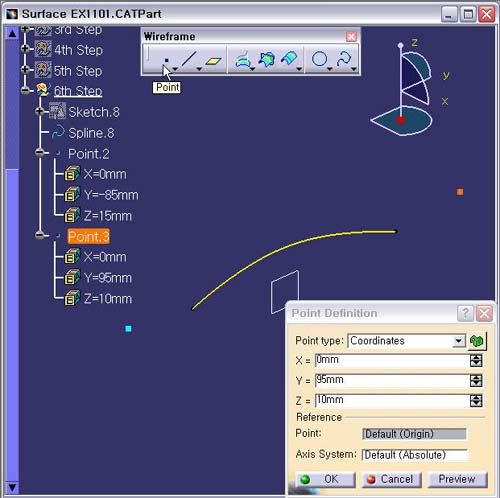Image resolution: width=500 pixels, height=498 pixels.
Task: Expand the 4th Step tree node
Action: 25,49
